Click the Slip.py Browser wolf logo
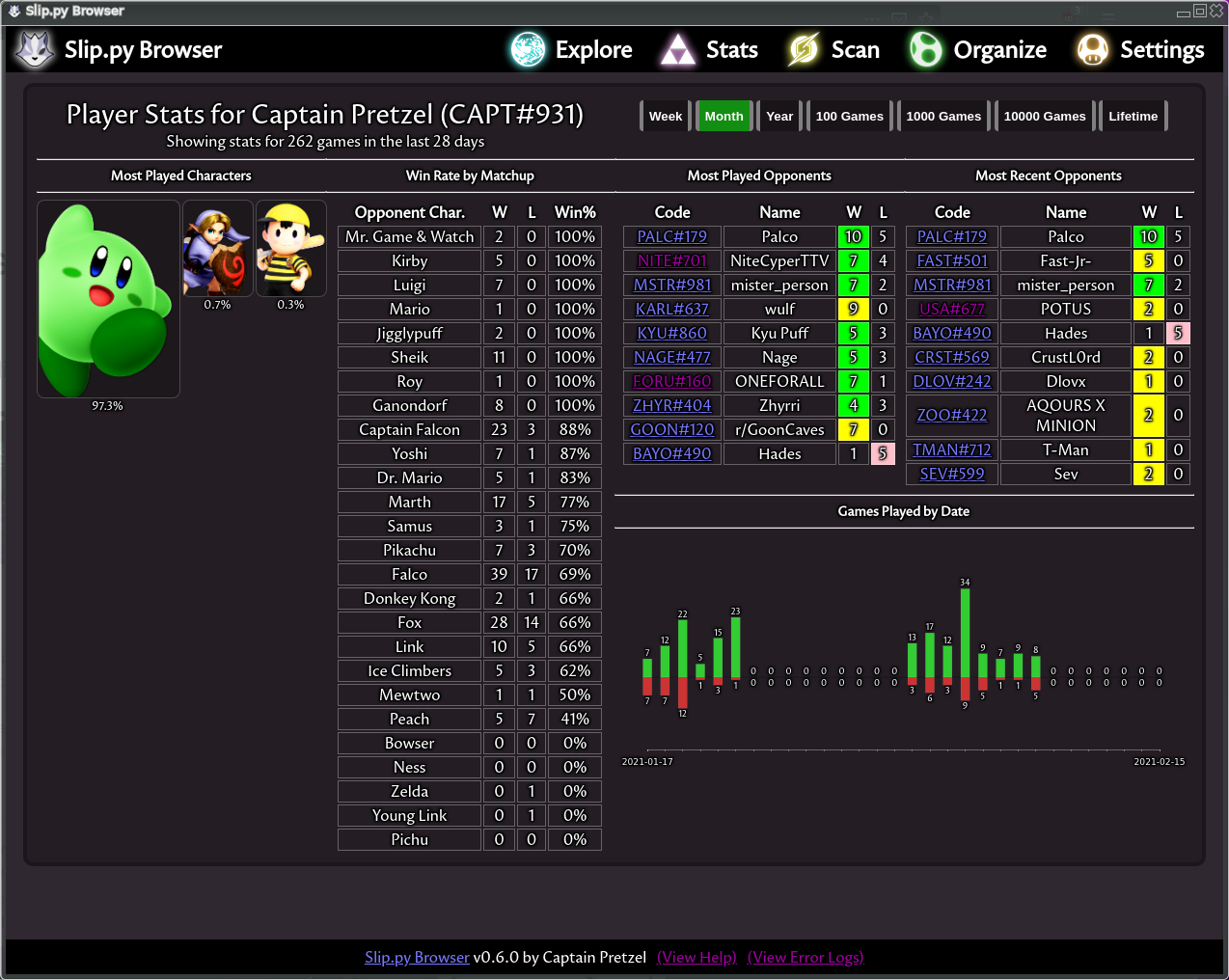Image resolution: width=1229 pixels, height=980 pixels. [x=35, y=49]
